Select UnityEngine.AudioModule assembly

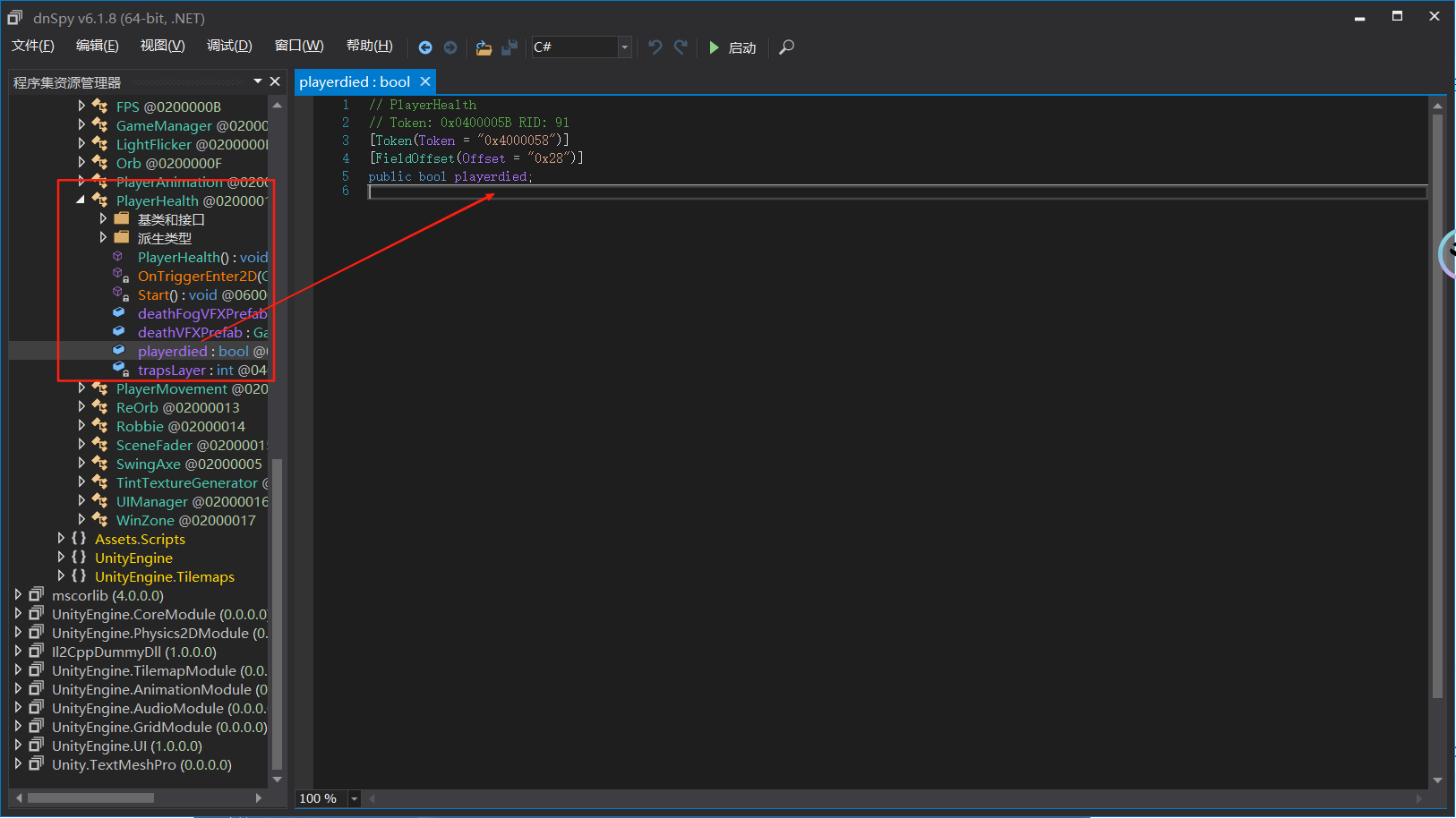(x=159, y=708)
